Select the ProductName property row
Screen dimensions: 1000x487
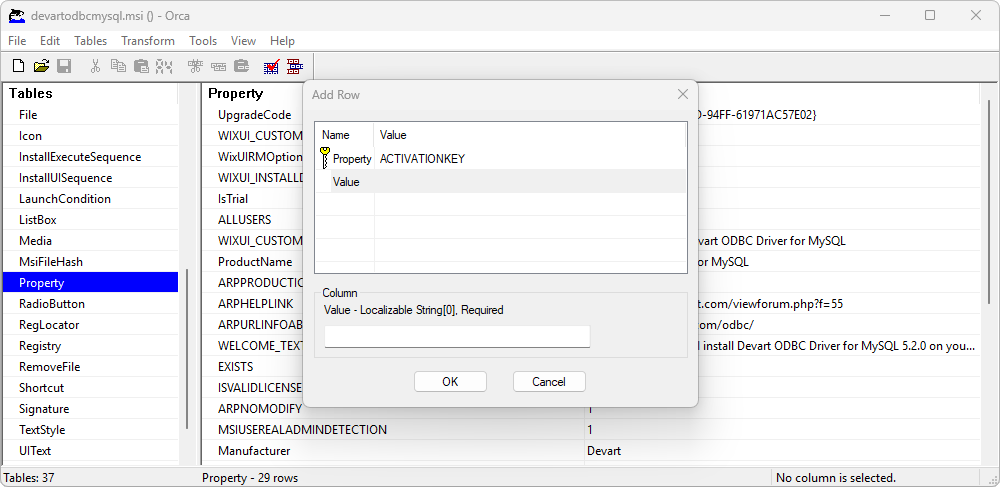coord(254,262)
